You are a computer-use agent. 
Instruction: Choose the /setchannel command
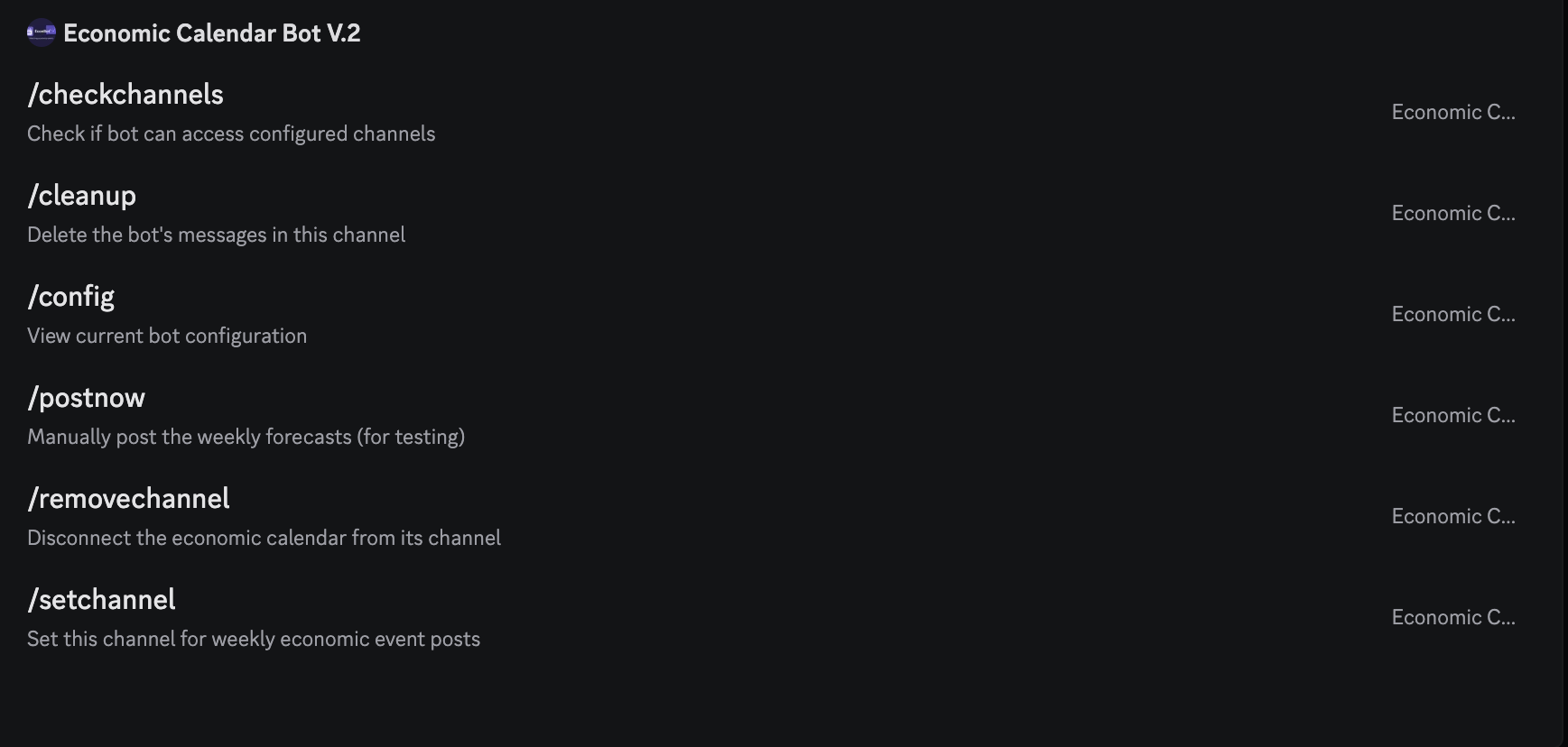coord(102,600)
